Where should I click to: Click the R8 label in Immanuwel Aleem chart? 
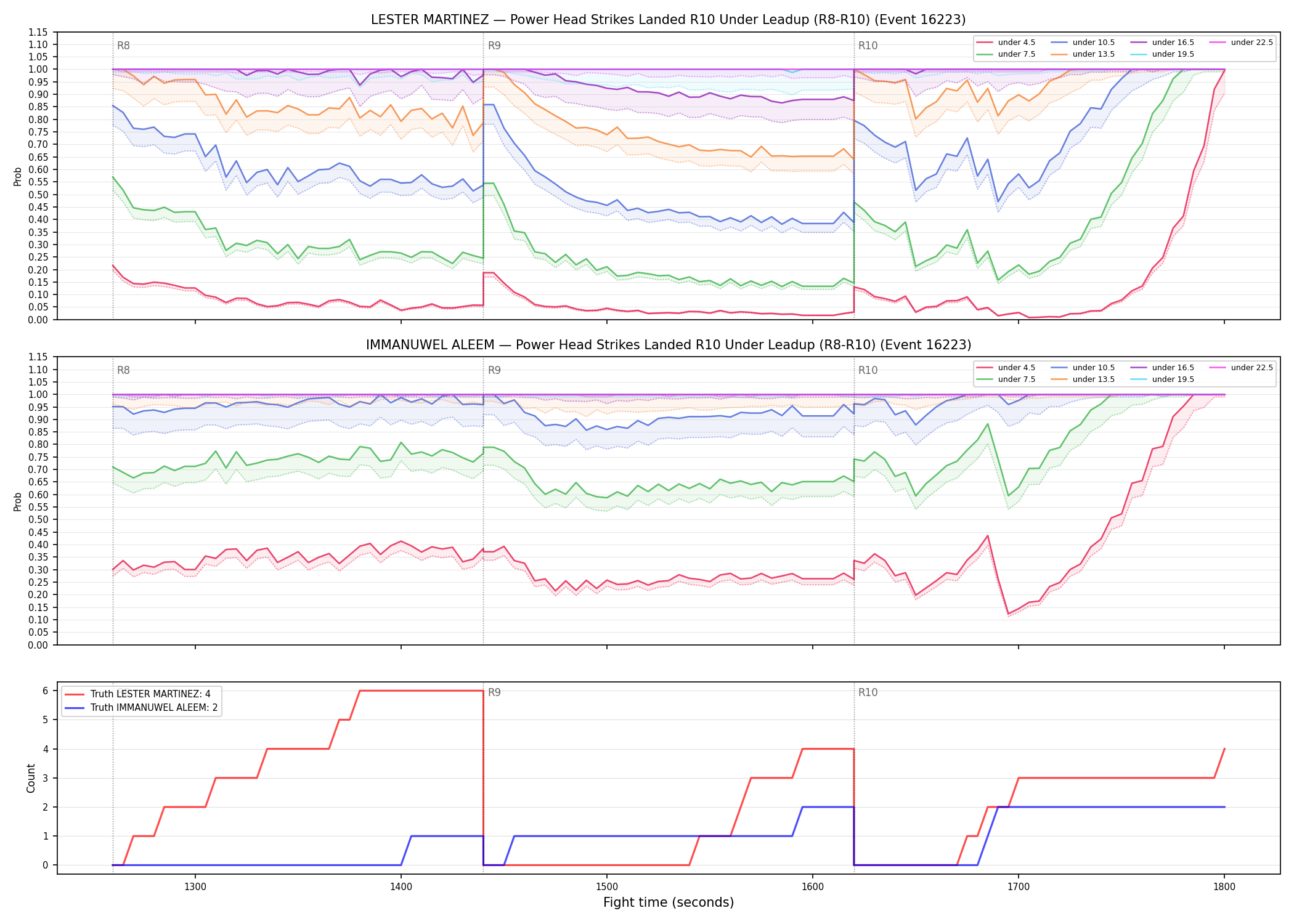point(123,370)
